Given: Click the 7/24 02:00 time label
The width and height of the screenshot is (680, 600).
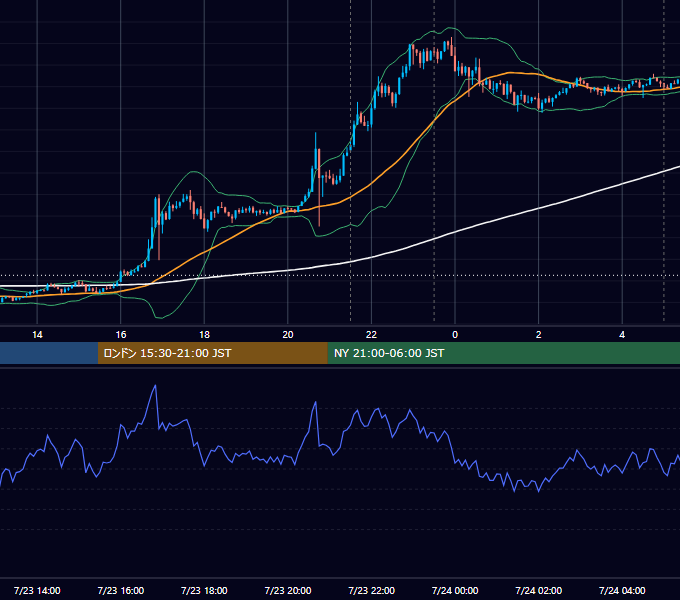Looking at the screenshot, I should click(x=539, y=590).
